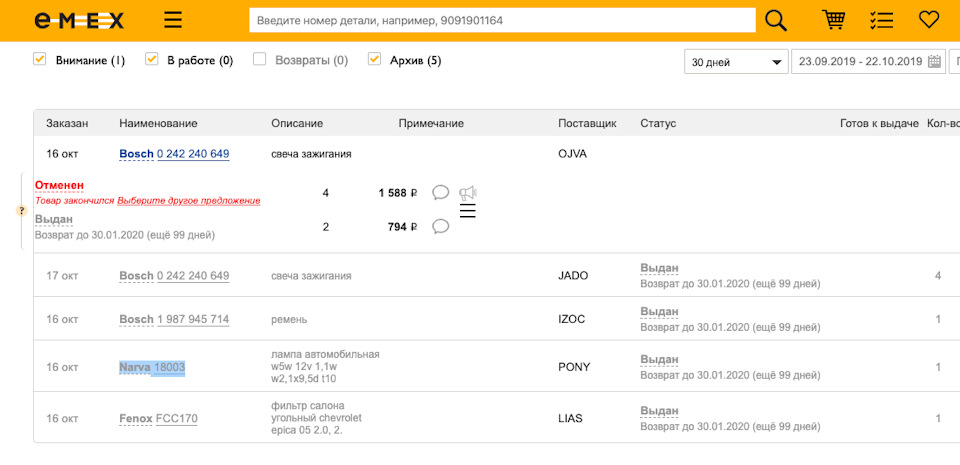Image resolution: width=960 pixels, height=465 pixels.
Task: Open comment bubble for 1 588 ₽ row
Action: click(x=440, y=192)
